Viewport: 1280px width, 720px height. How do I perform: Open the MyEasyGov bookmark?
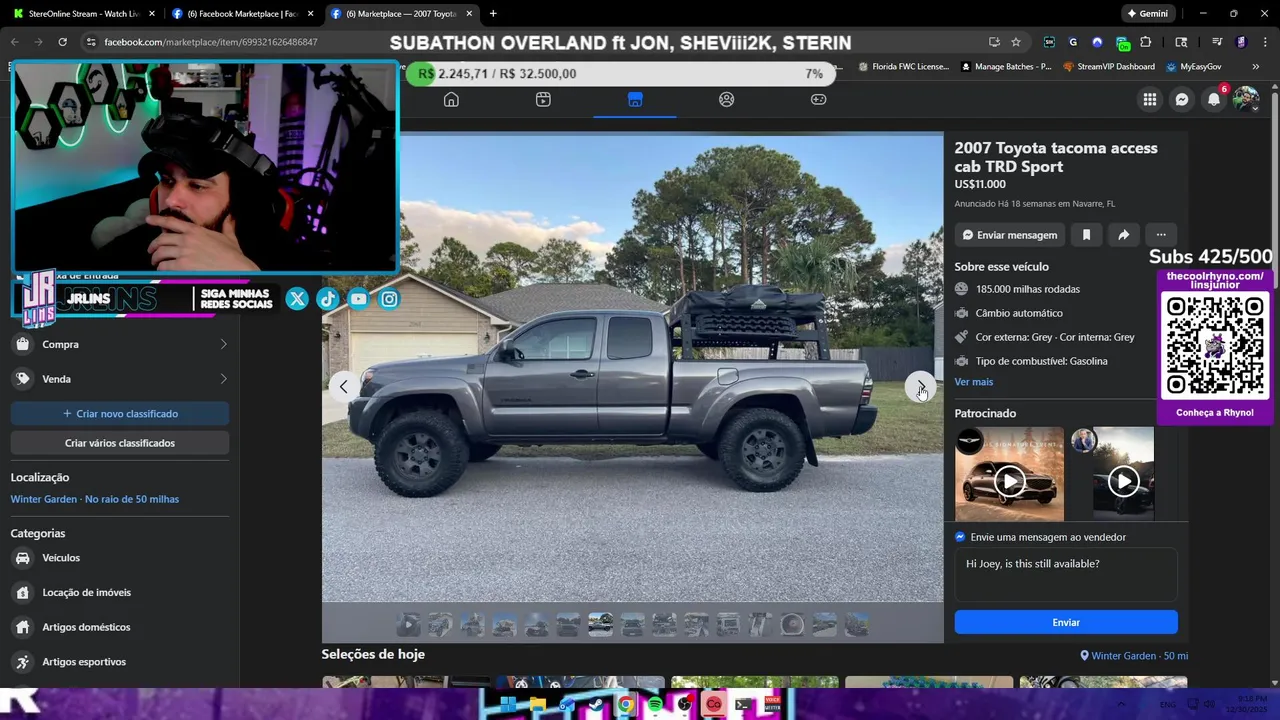click(1194, 67)
